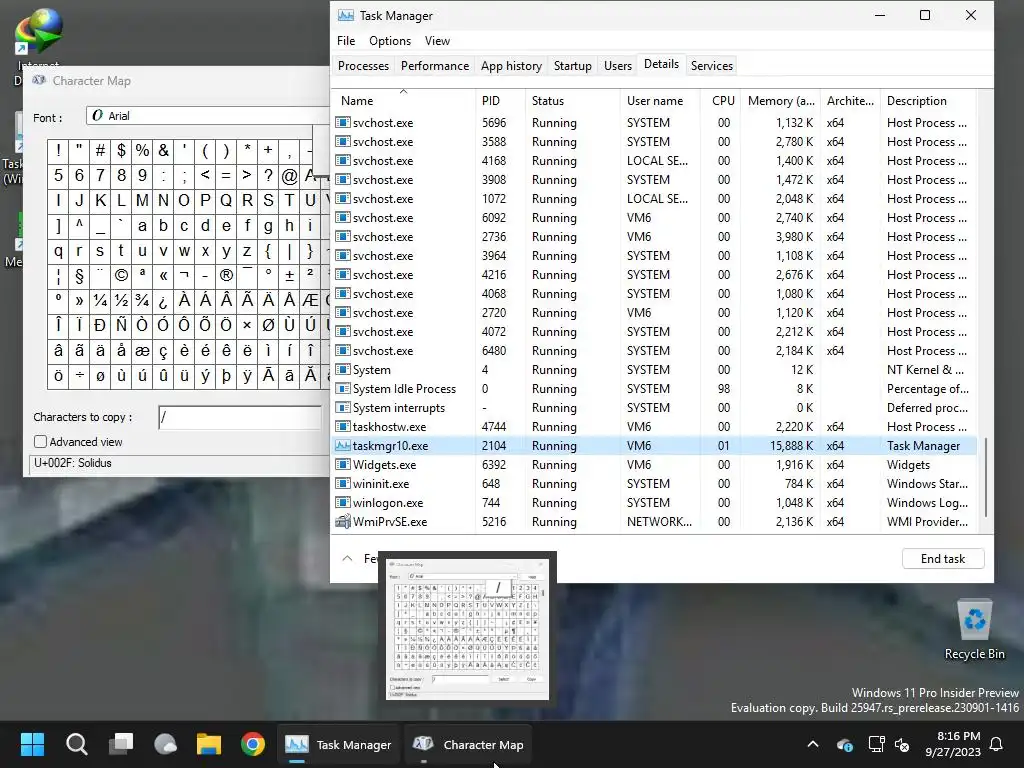The image size is (1024, 768).
Task: Switch to Character Map taskbar button
Action: pos(468,744)
